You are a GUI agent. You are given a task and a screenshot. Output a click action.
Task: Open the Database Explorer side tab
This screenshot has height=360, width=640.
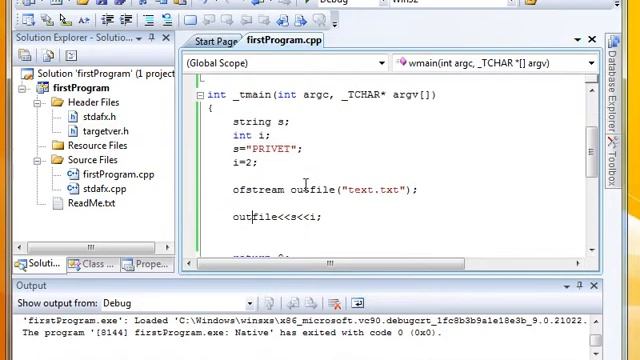[x=613, y=84]
